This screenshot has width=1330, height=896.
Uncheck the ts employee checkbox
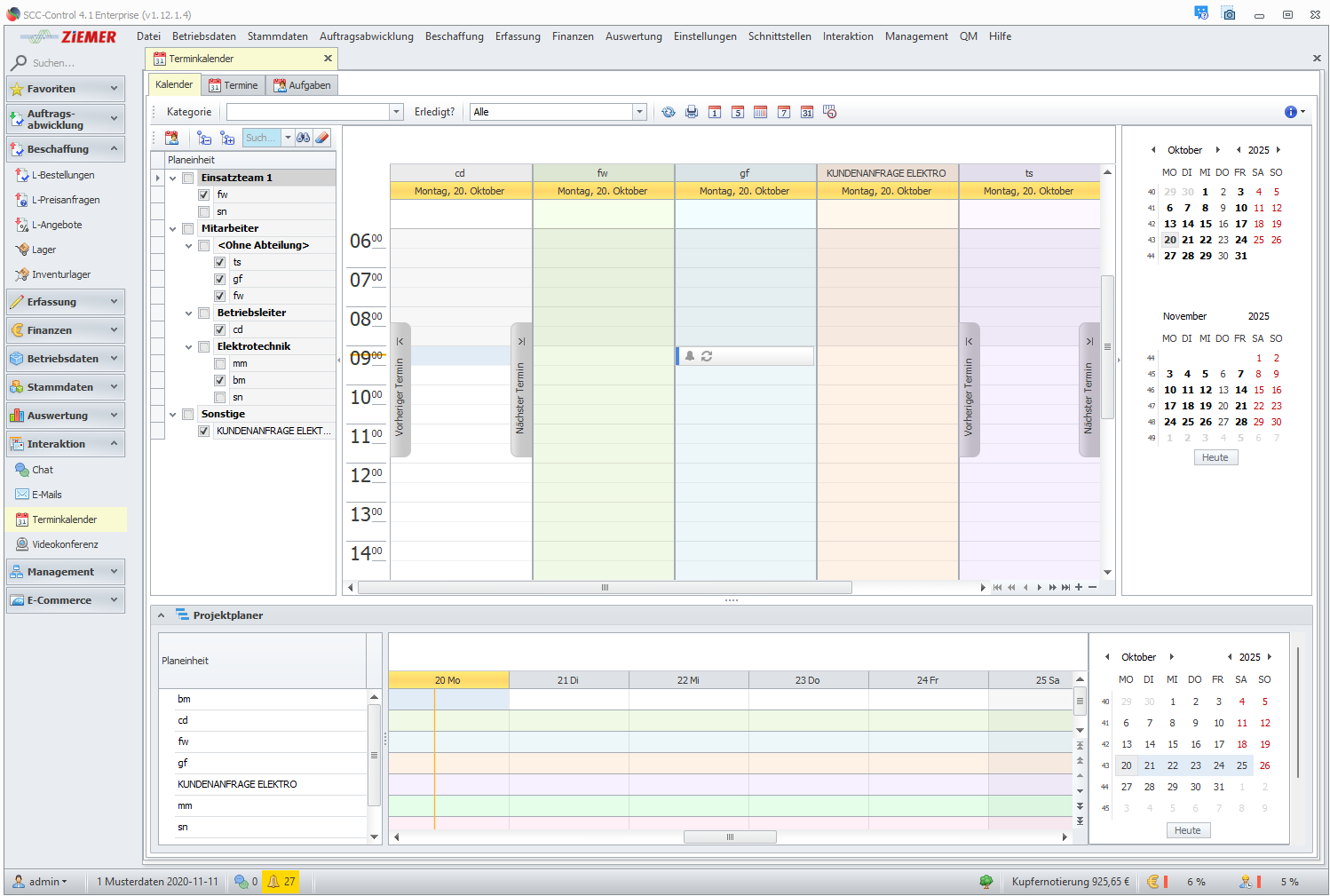pos(219,262)
